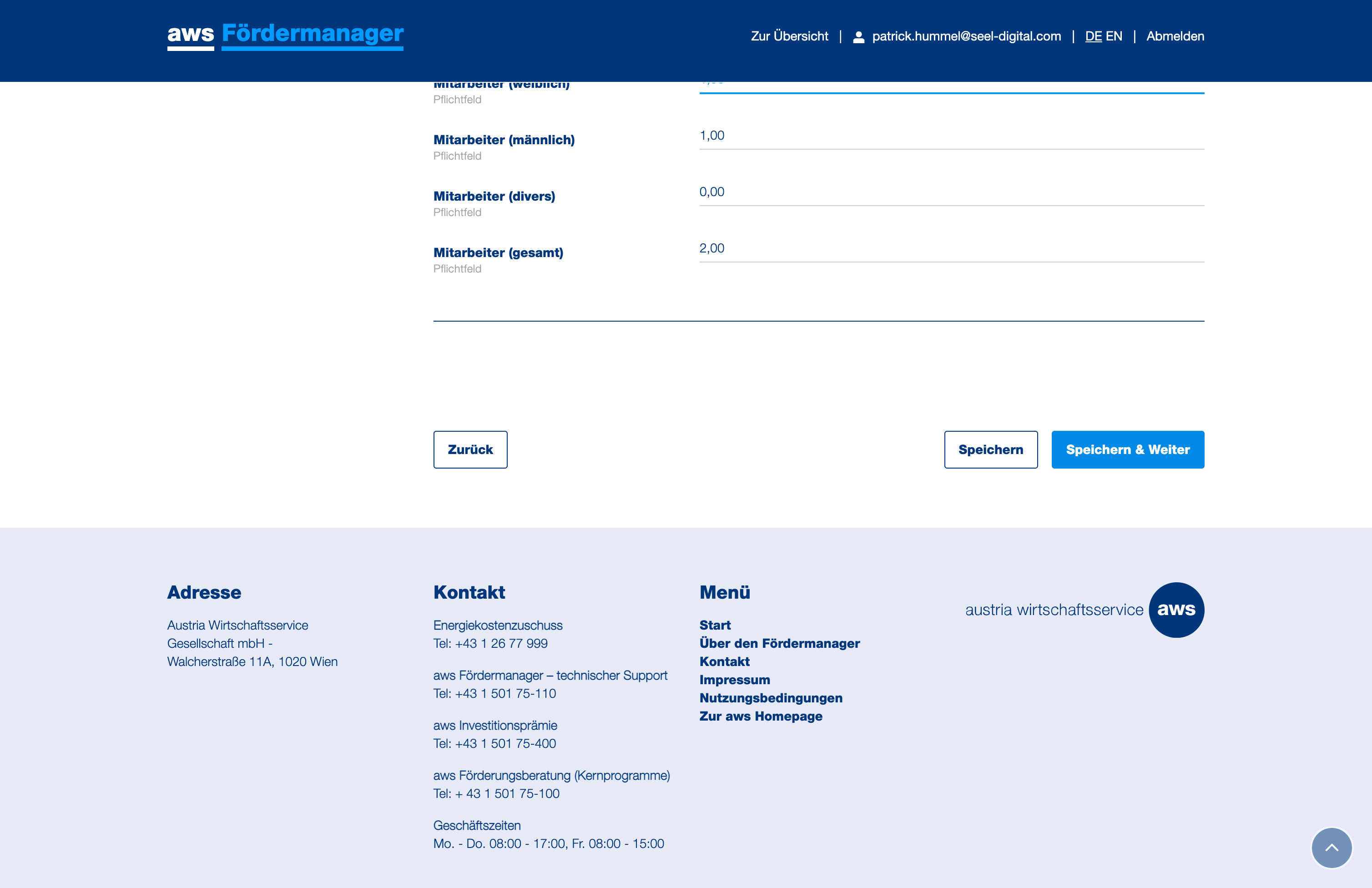Viewport: 1372px width, 888px height.
Task: Click technischer Support phone 501 75-110
Action: [x=494, y=694]
